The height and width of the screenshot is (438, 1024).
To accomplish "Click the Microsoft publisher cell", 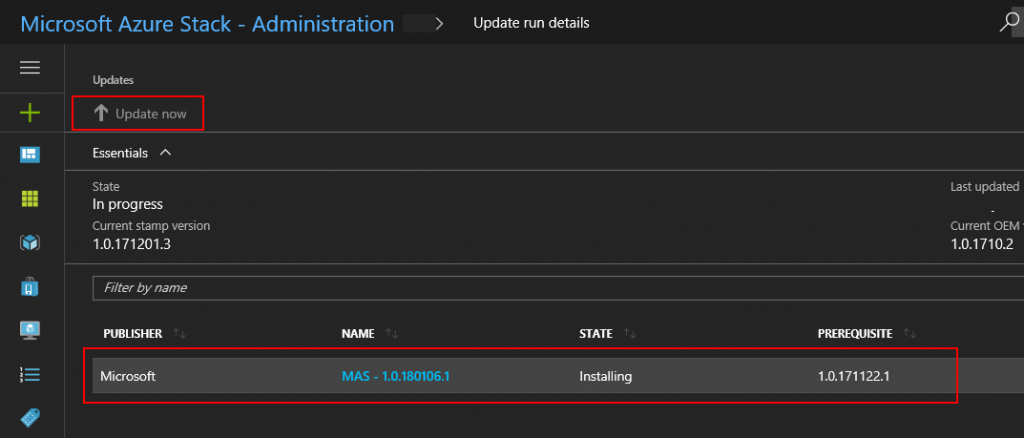I will [x=128, y=377].
